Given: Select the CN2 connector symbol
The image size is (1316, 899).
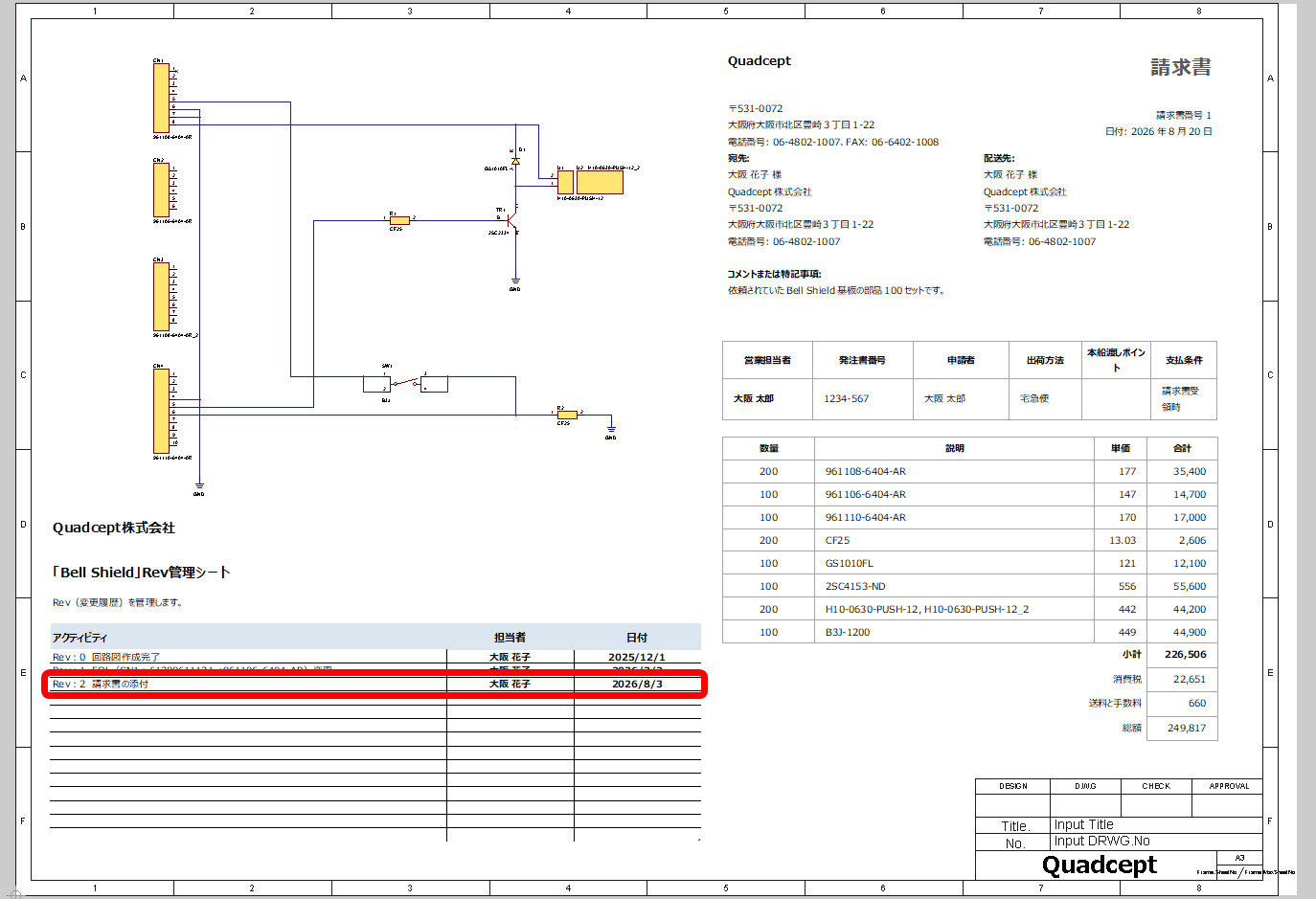Looking at the screenshot, I should 161,190.
